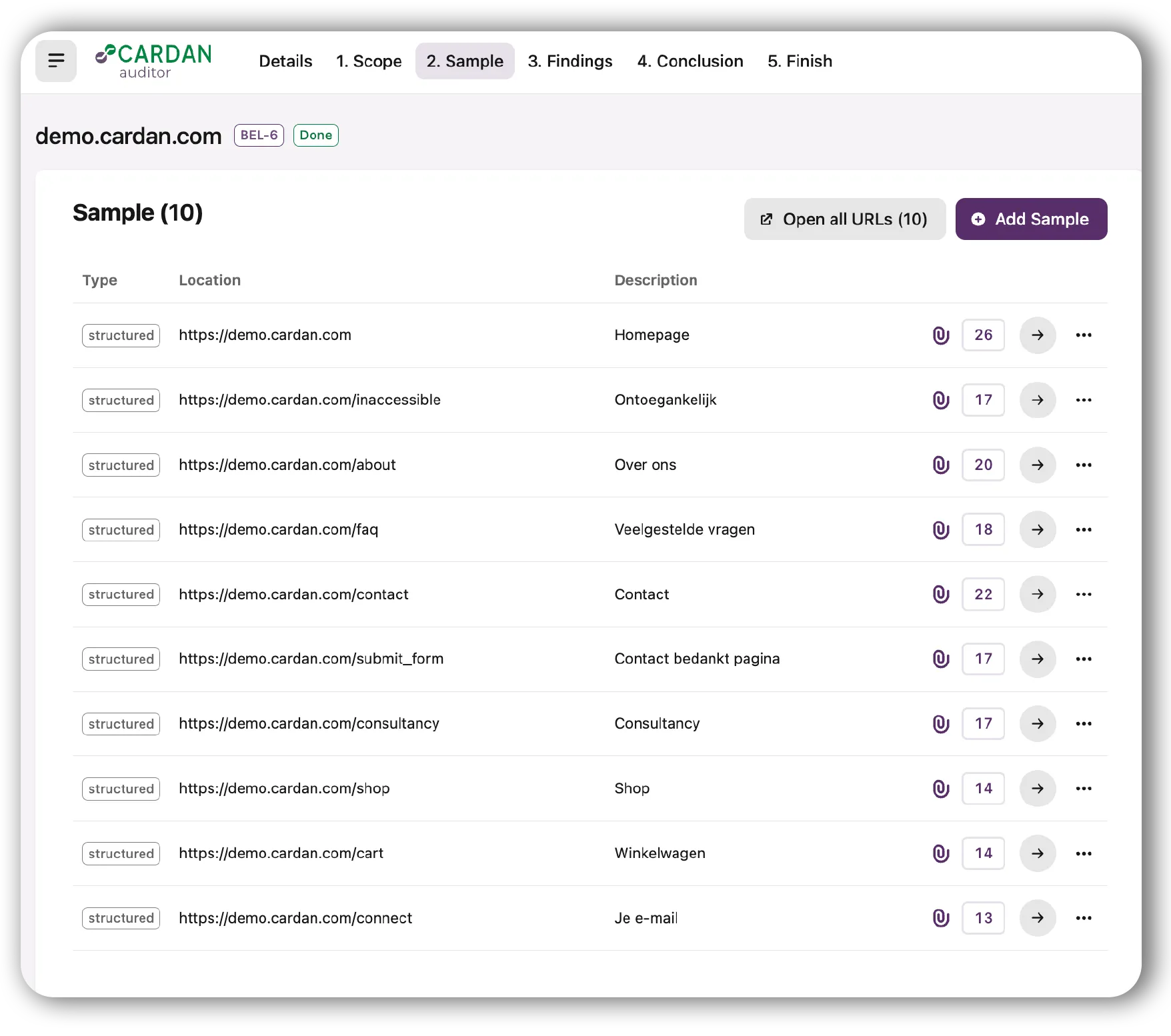Click findings count 13 for connect row
Viewport: 1171px width, 1036px height.
click(x=983, y=918)
